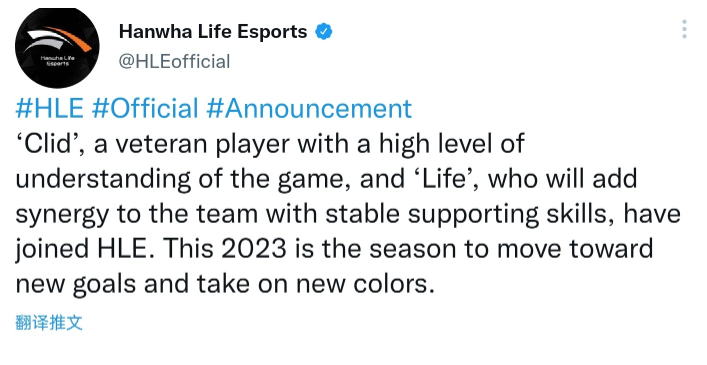Open the Hanwha Life Esports profile avatar

(57, 47)
